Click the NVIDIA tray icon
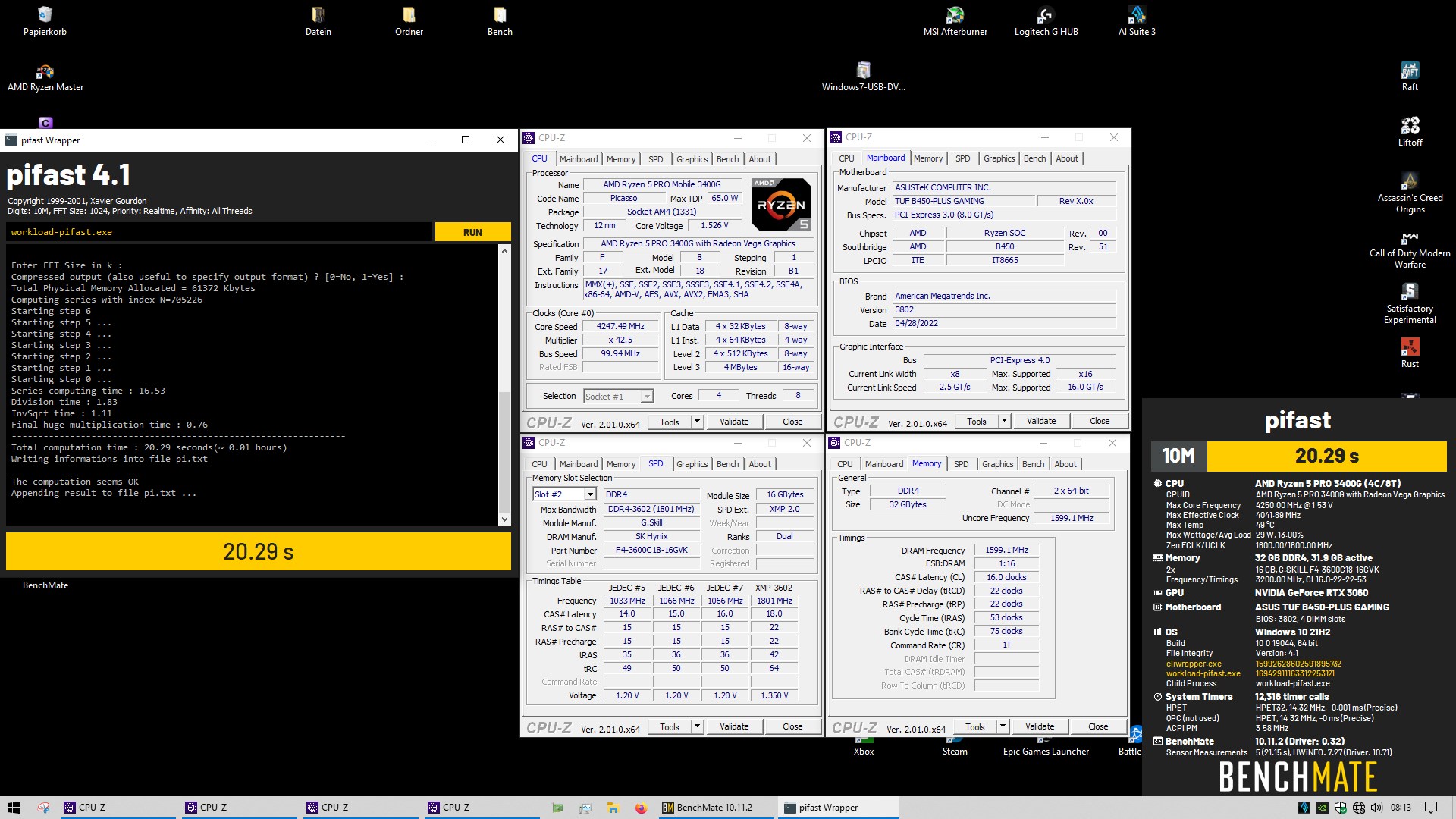This screenshot has width=1456, height=819. coord(1322,808)
